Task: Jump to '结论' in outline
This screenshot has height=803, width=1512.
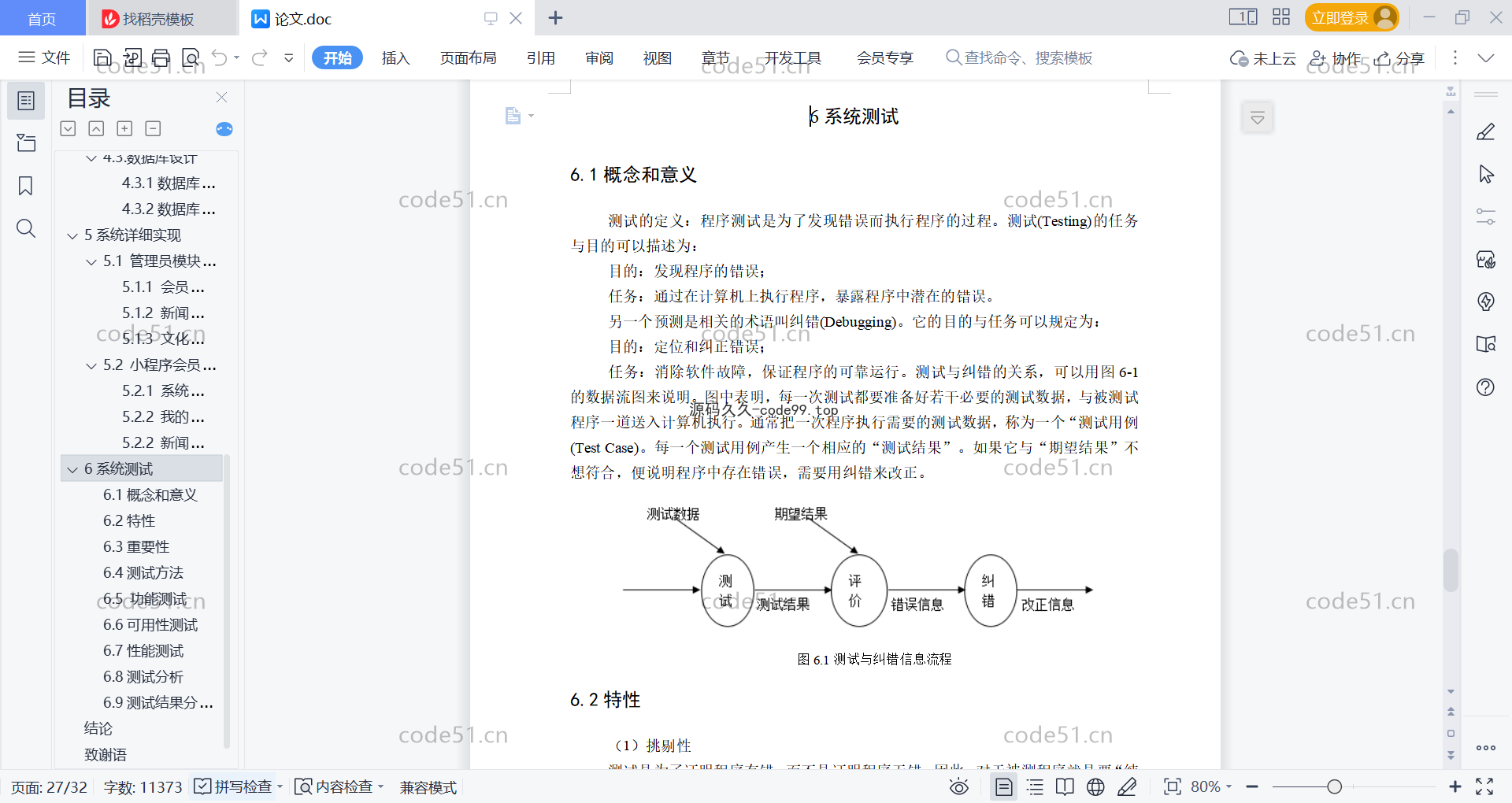Action: 98,729
